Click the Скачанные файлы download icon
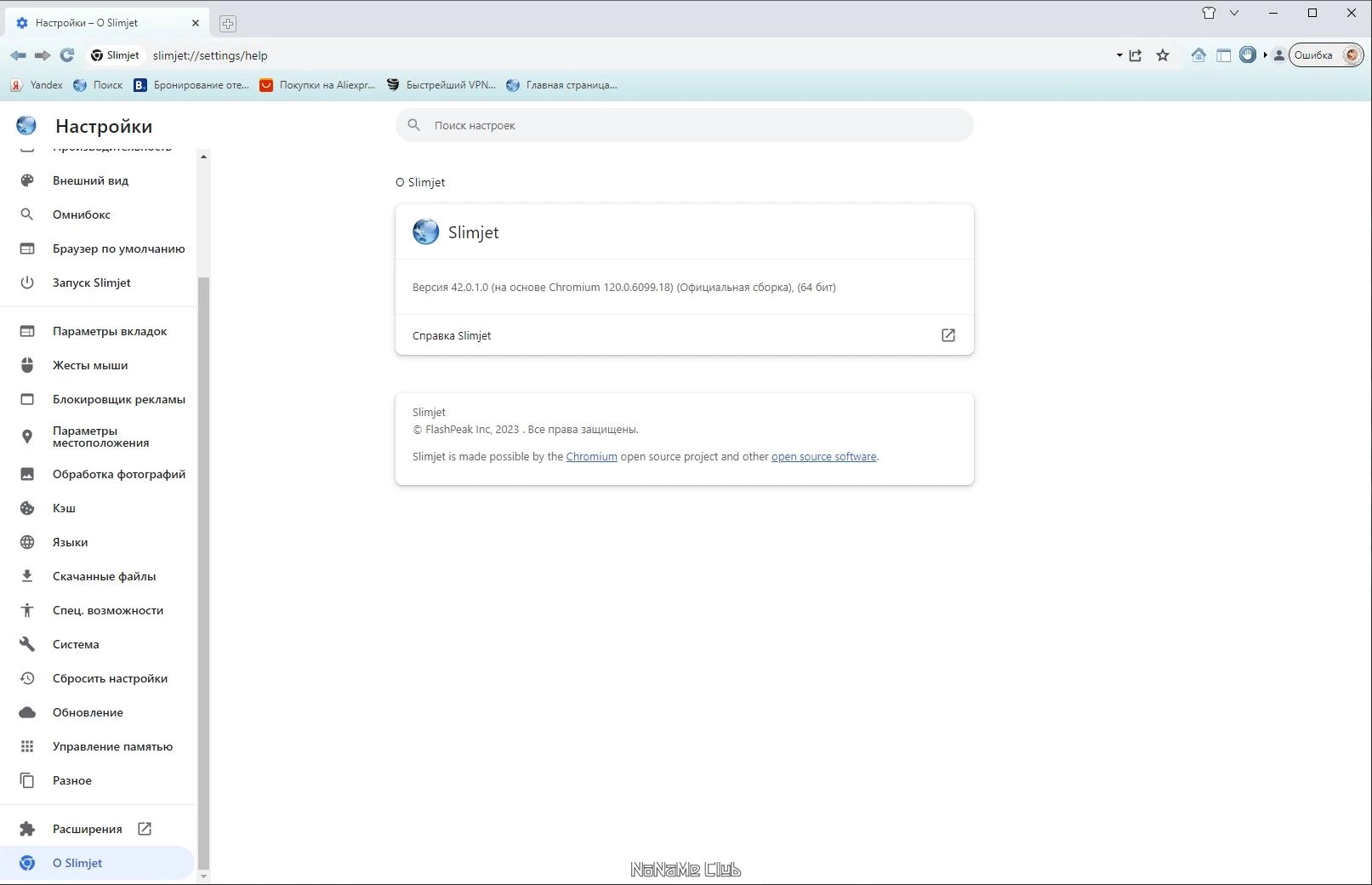Image resolution: width=1372 pixels, height=885 pixels. [x=27, y=576]
